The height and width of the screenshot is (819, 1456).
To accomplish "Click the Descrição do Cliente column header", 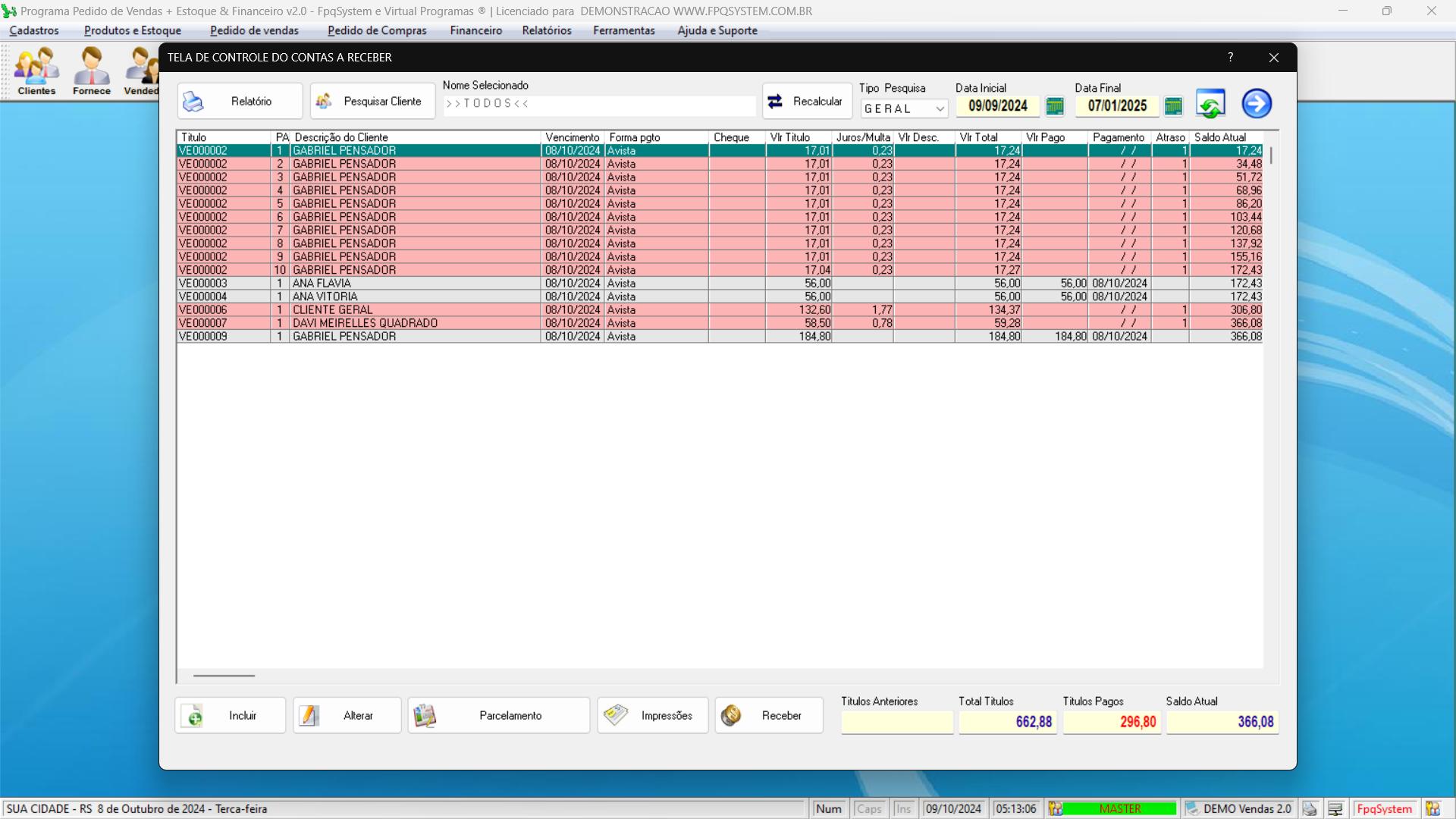I will click(x=416, y=137).
